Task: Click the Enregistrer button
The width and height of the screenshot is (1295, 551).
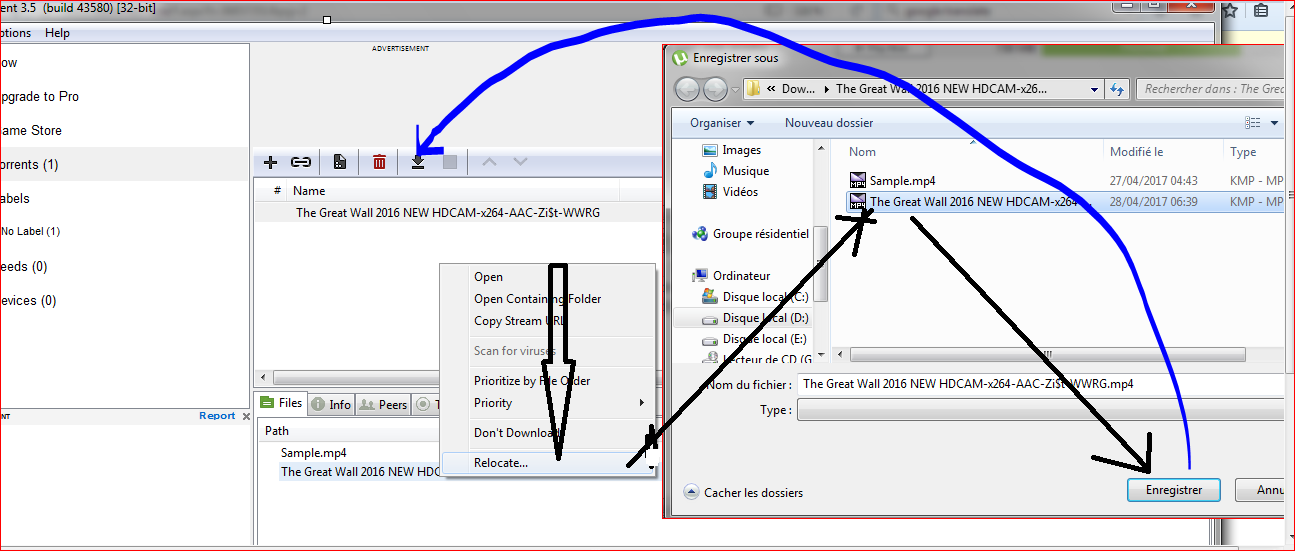Action: [x=1173, y=490]
